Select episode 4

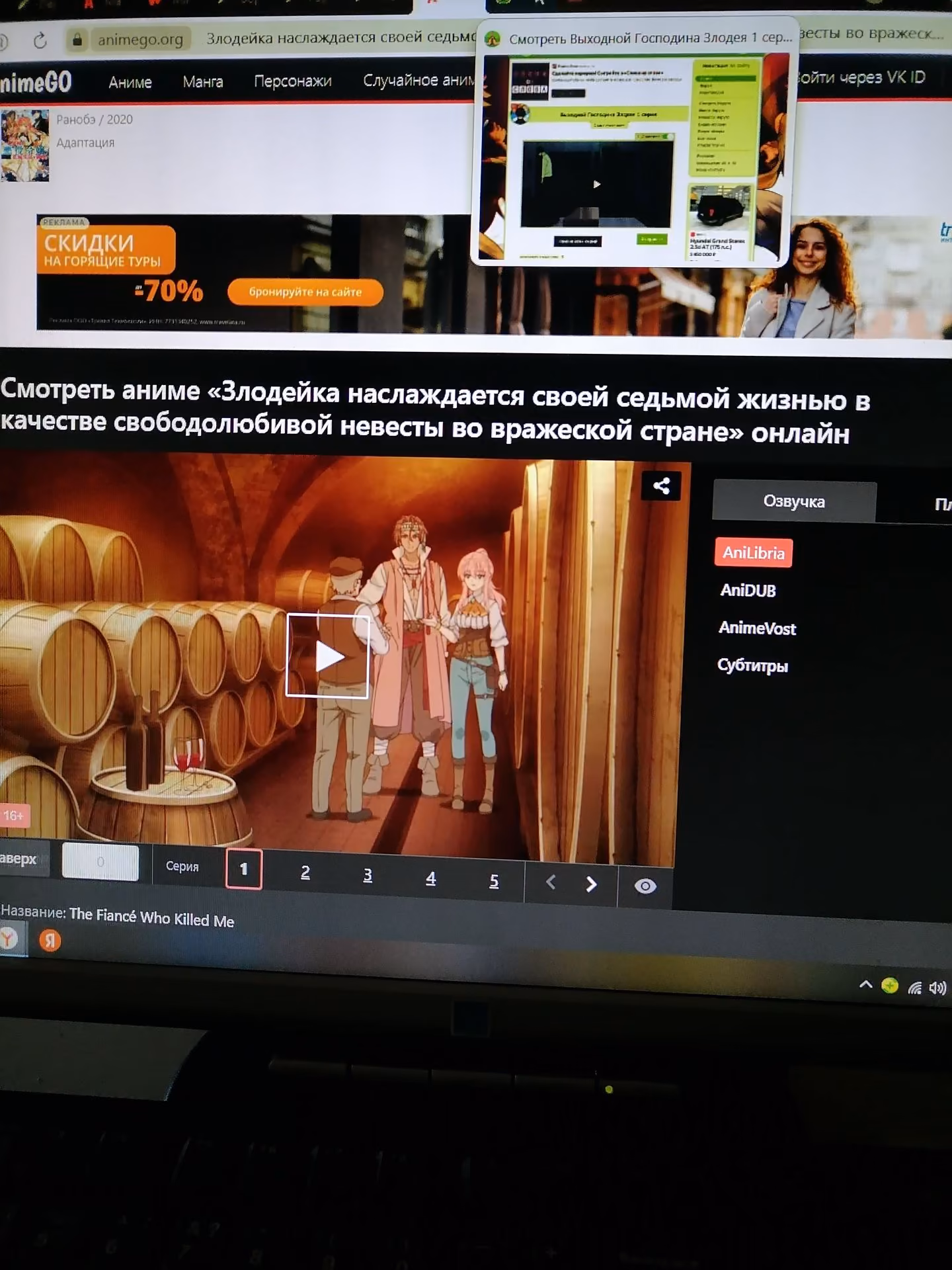pos(430,878)
